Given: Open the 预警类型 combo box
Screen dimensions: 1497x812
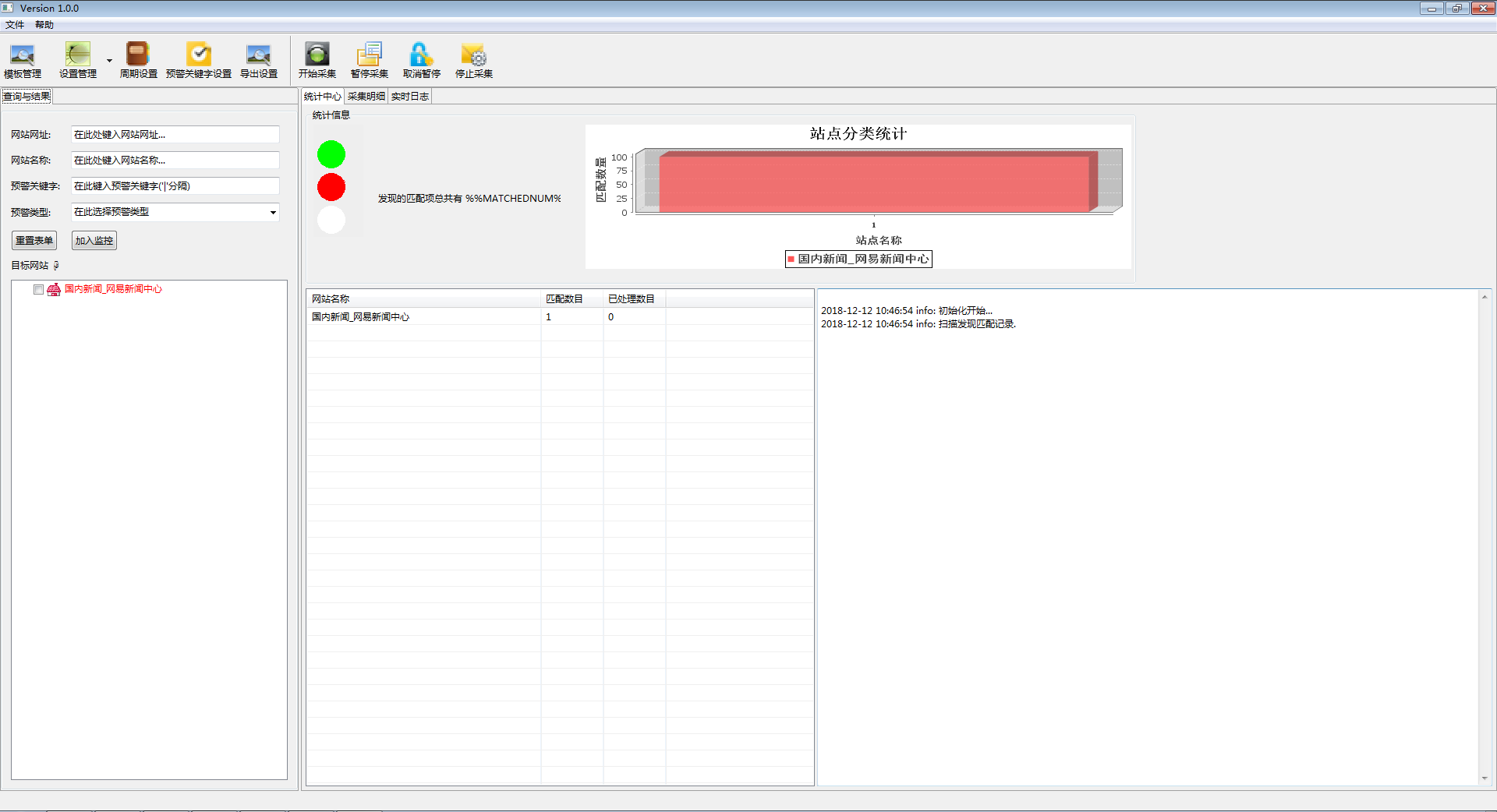Looking at the screenshot, I should coord(175,212).
